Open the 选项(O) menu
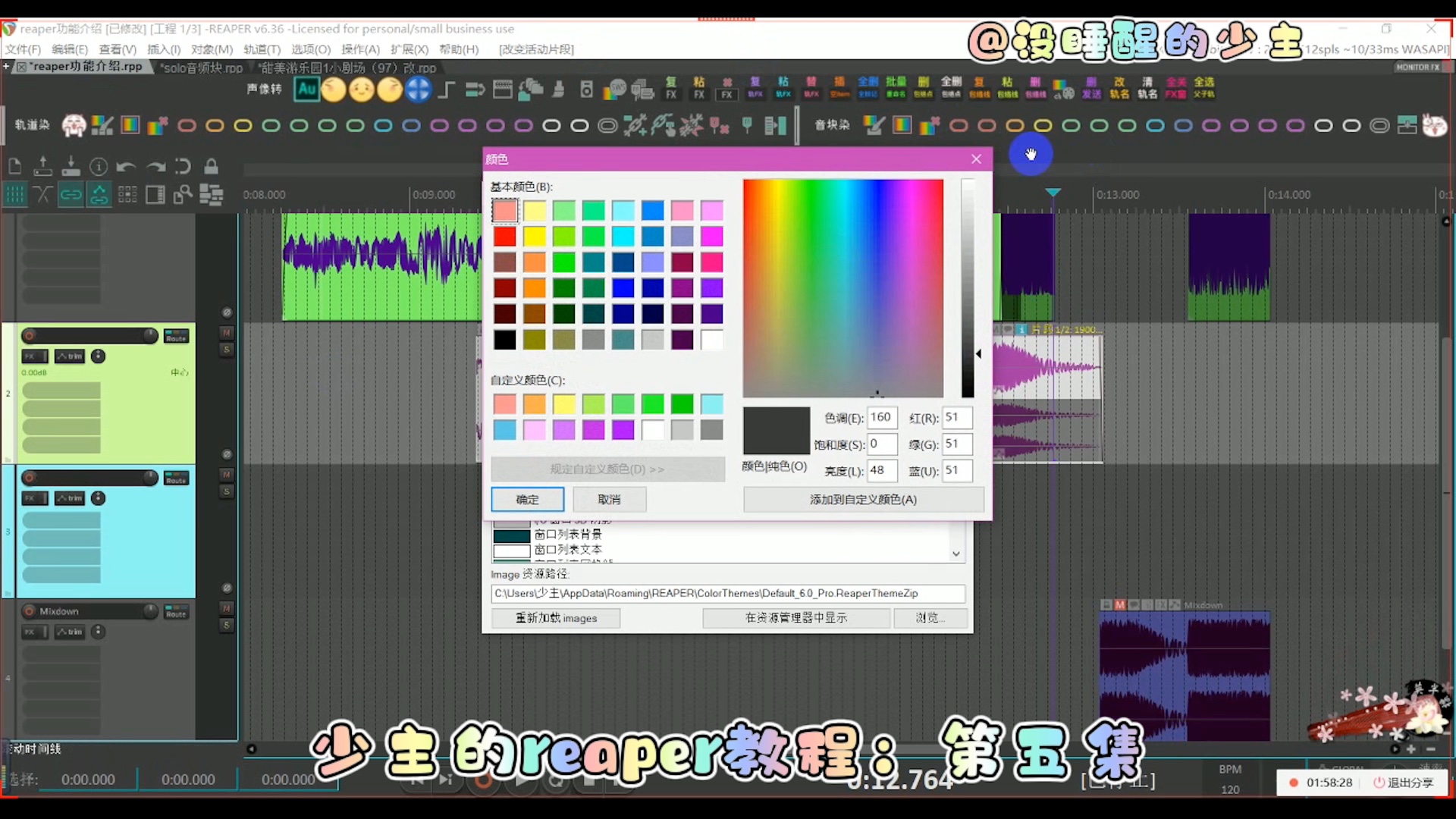The image size is (1456, 819). click(x=311, y=49)
